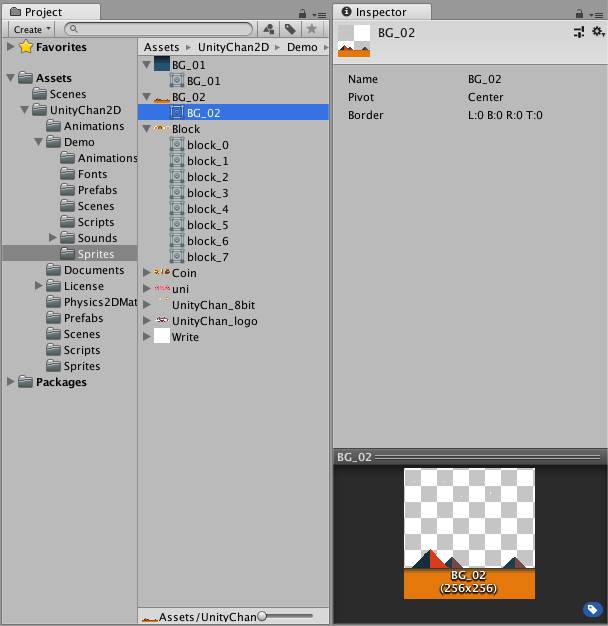
Task: Expand the Sounds folder
Action: (x=53, y=238)
